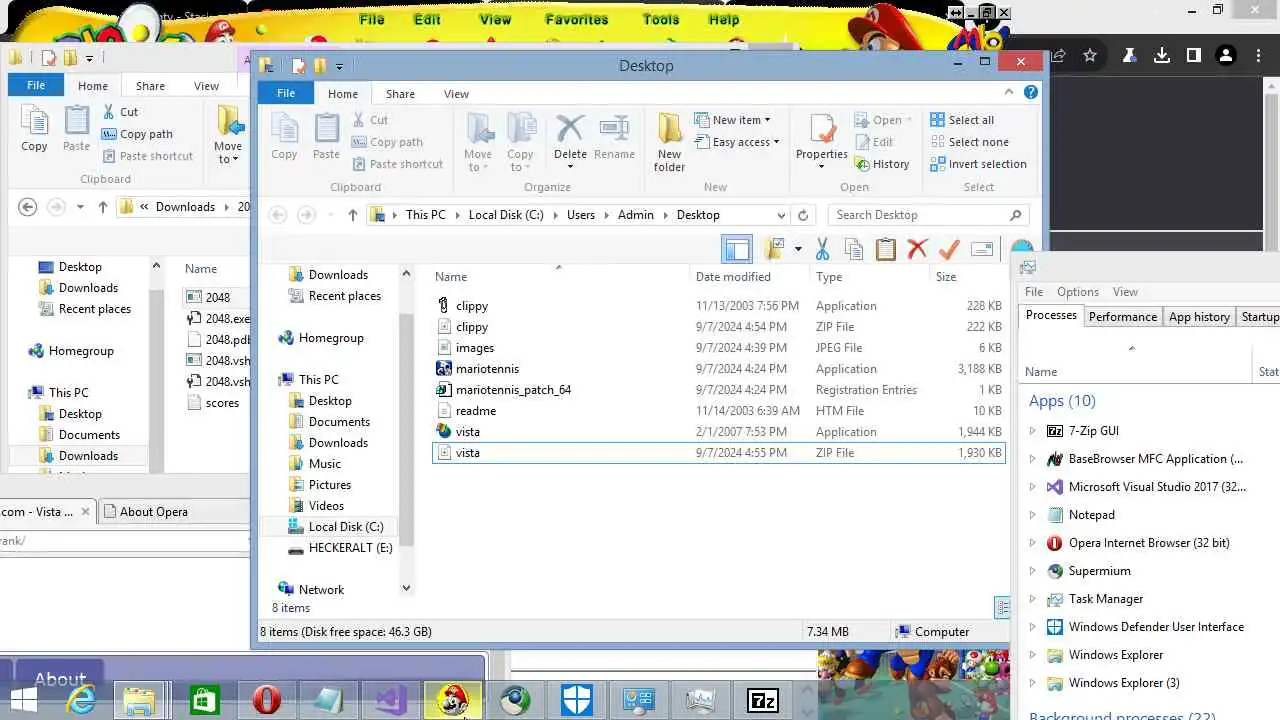Click the Windows Defender shield taskbar icon
1280x720 pixels.
(x=577, y=701)
